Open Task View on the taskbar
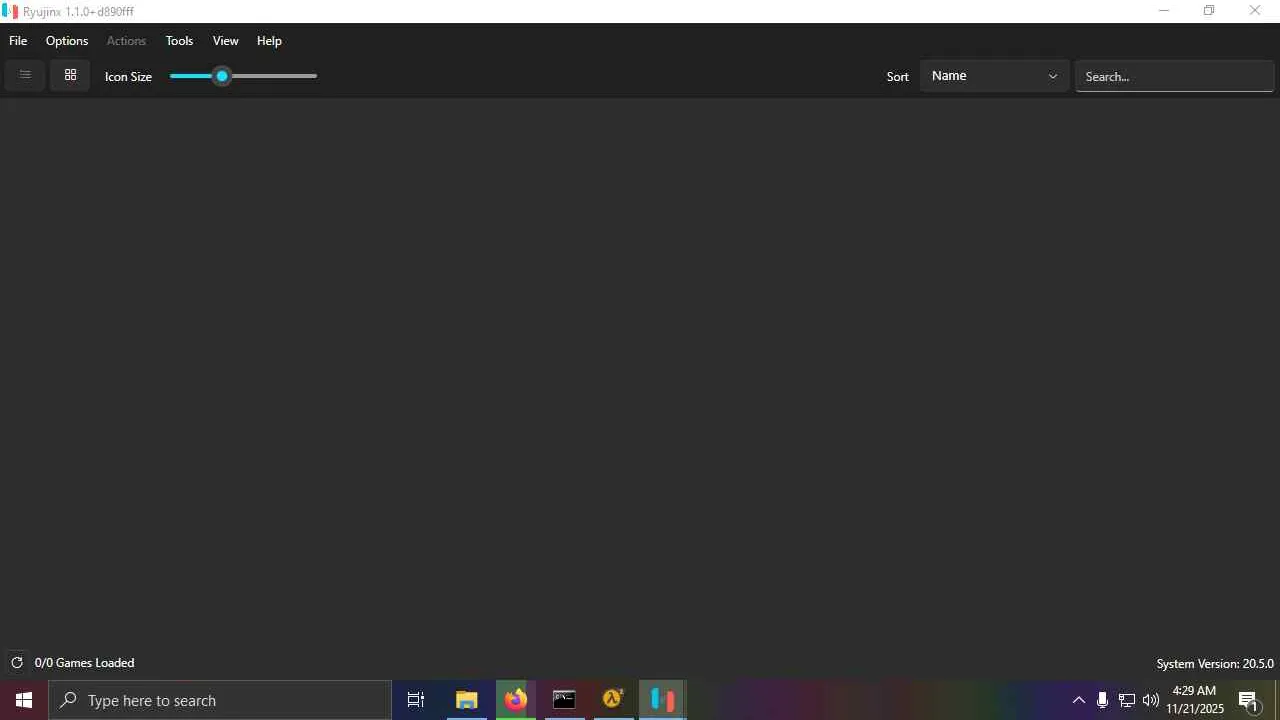Viewport: 1280px width, 720px height. [416, 700]
